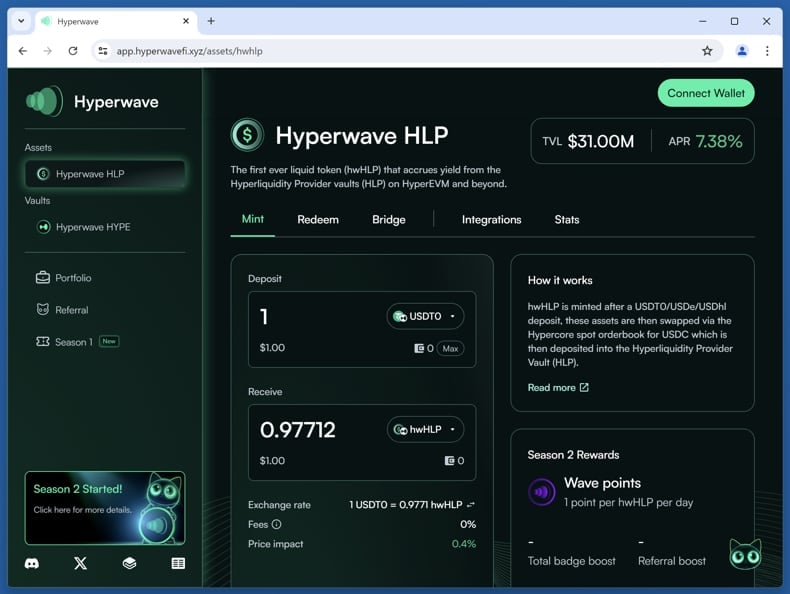
Task: Click the Hyperwave logo icon
Action: tap(44, 101)
